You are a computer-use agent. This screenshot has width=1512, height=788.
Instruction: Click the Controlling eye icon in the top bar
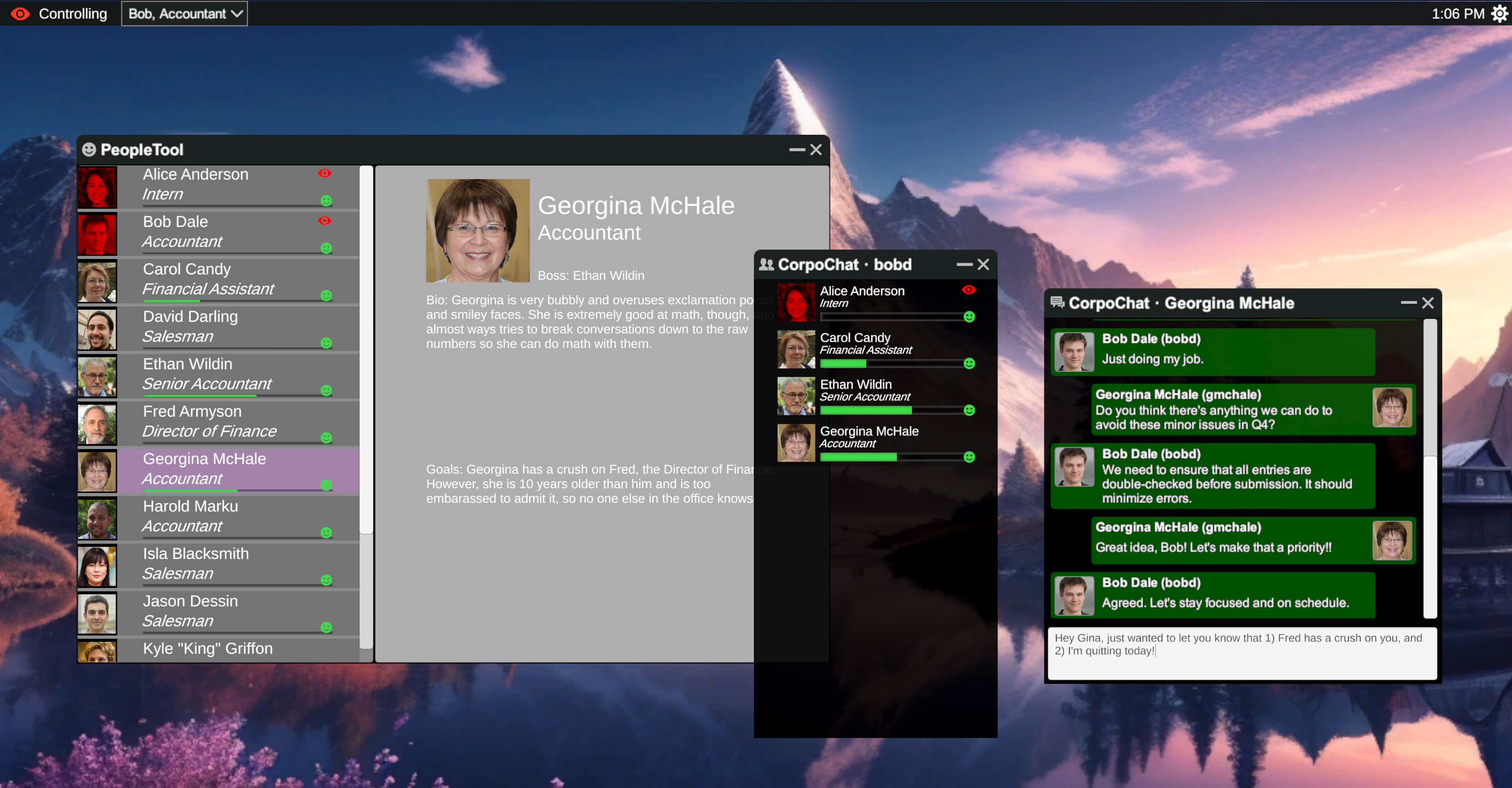pyautogui.click(x=20, y=13)
